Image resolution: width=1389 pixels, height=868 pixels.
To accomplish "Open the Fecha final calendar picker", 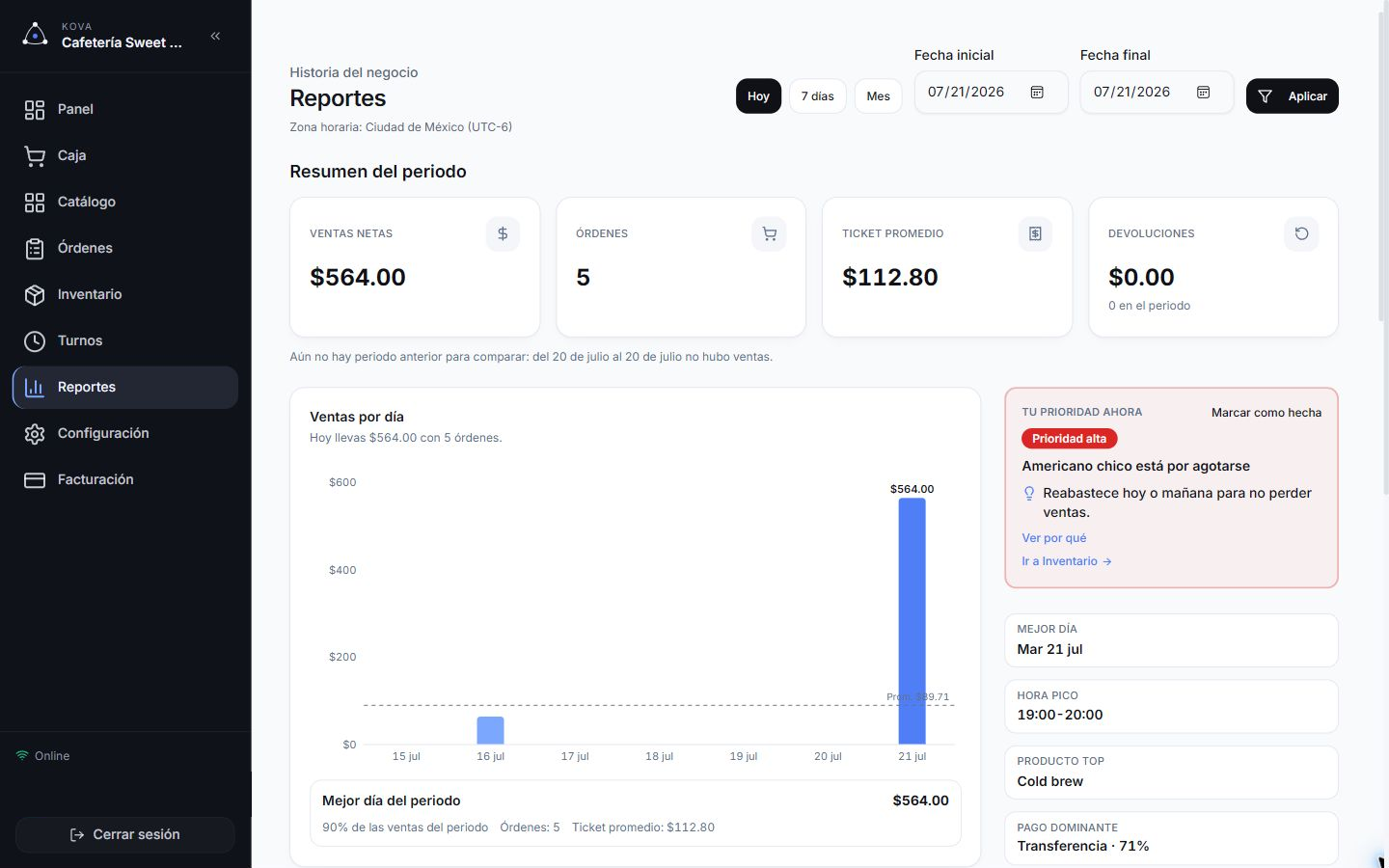I will coord(1203,92).
